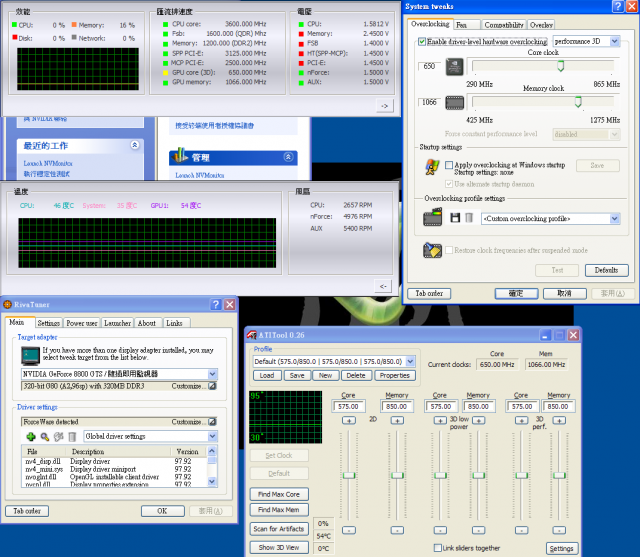Image resolution: width=640 pixels, height=557 pixels.
Task: Switch to the Compatibility tab
Action: pyautogui.click(x=504, y=25)
